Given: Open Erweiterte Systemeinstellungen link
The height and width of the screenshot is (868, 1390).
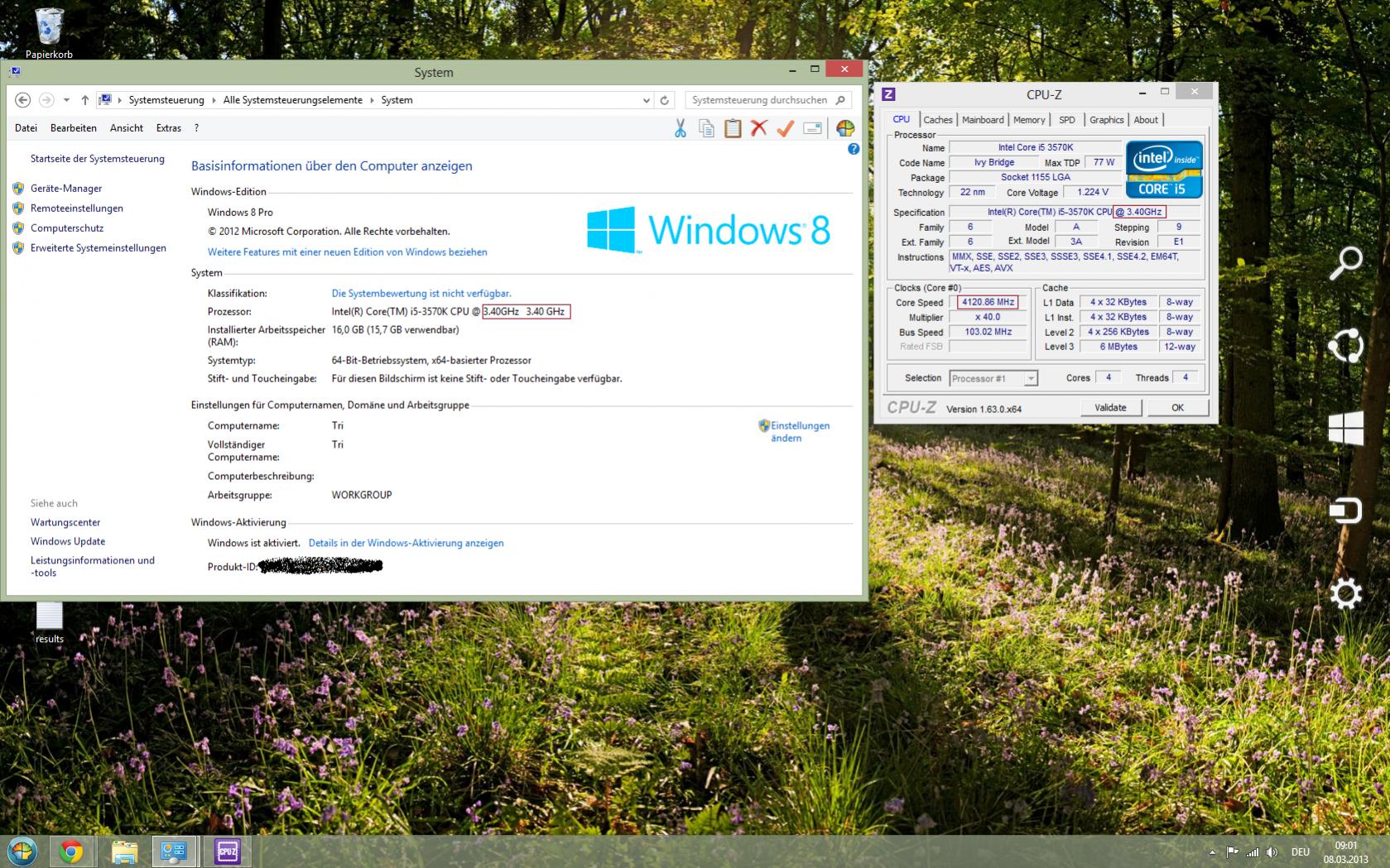Looking at the screenshot, I should tap(99, 248).
